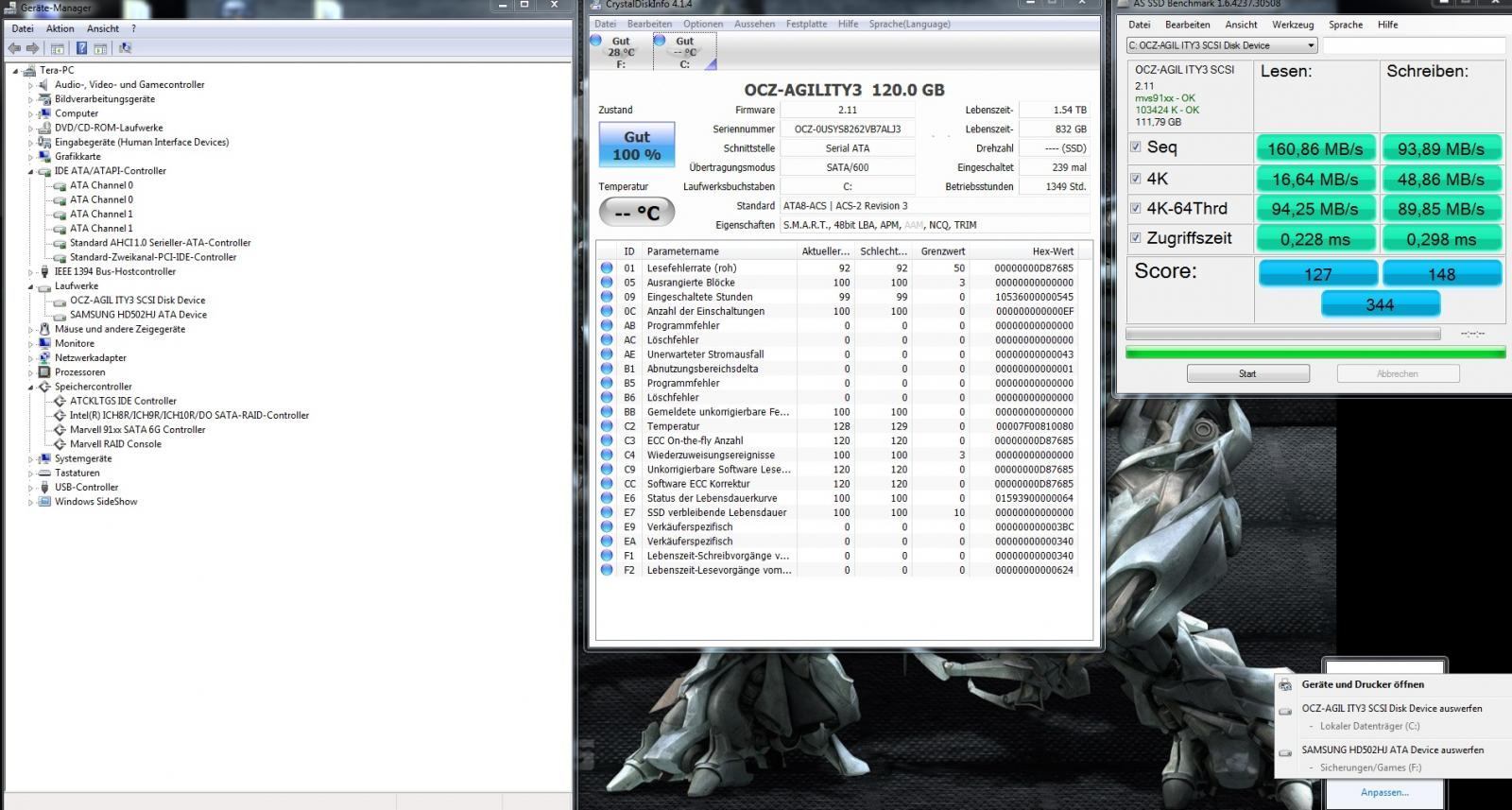Select the Marvell RAID Console tree item
This screenshot has height=810, width=1512.
click(x=115, y=444)
